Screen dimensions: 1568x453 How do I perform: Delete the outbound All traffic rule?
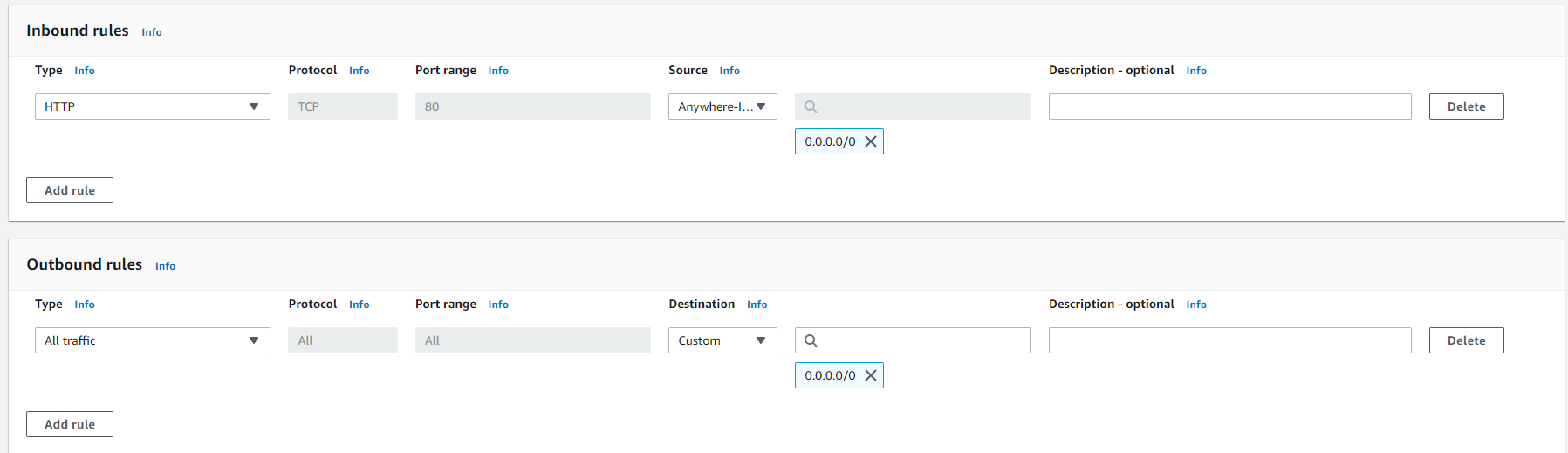(x=1466, y=340)
